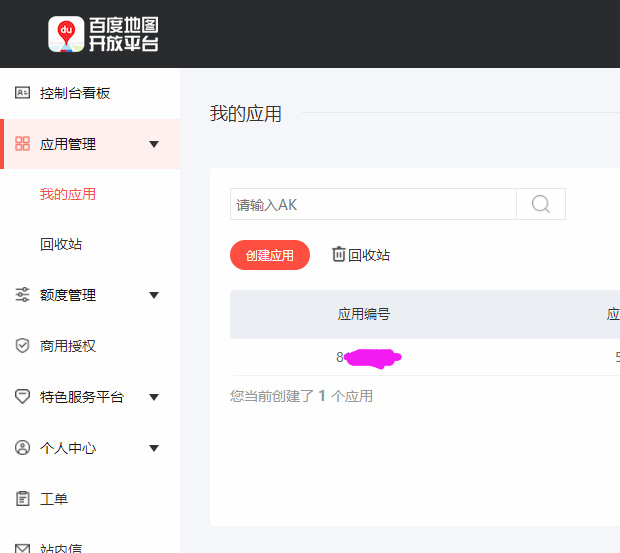Select 个人中心 menu item

click(68, 448)
